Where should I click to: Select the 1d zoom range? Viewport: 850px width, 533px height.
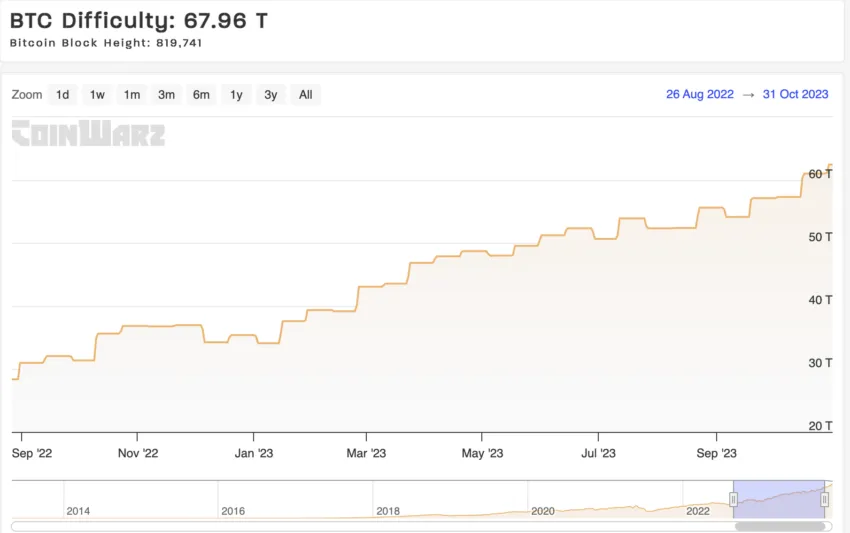[63, 95]
